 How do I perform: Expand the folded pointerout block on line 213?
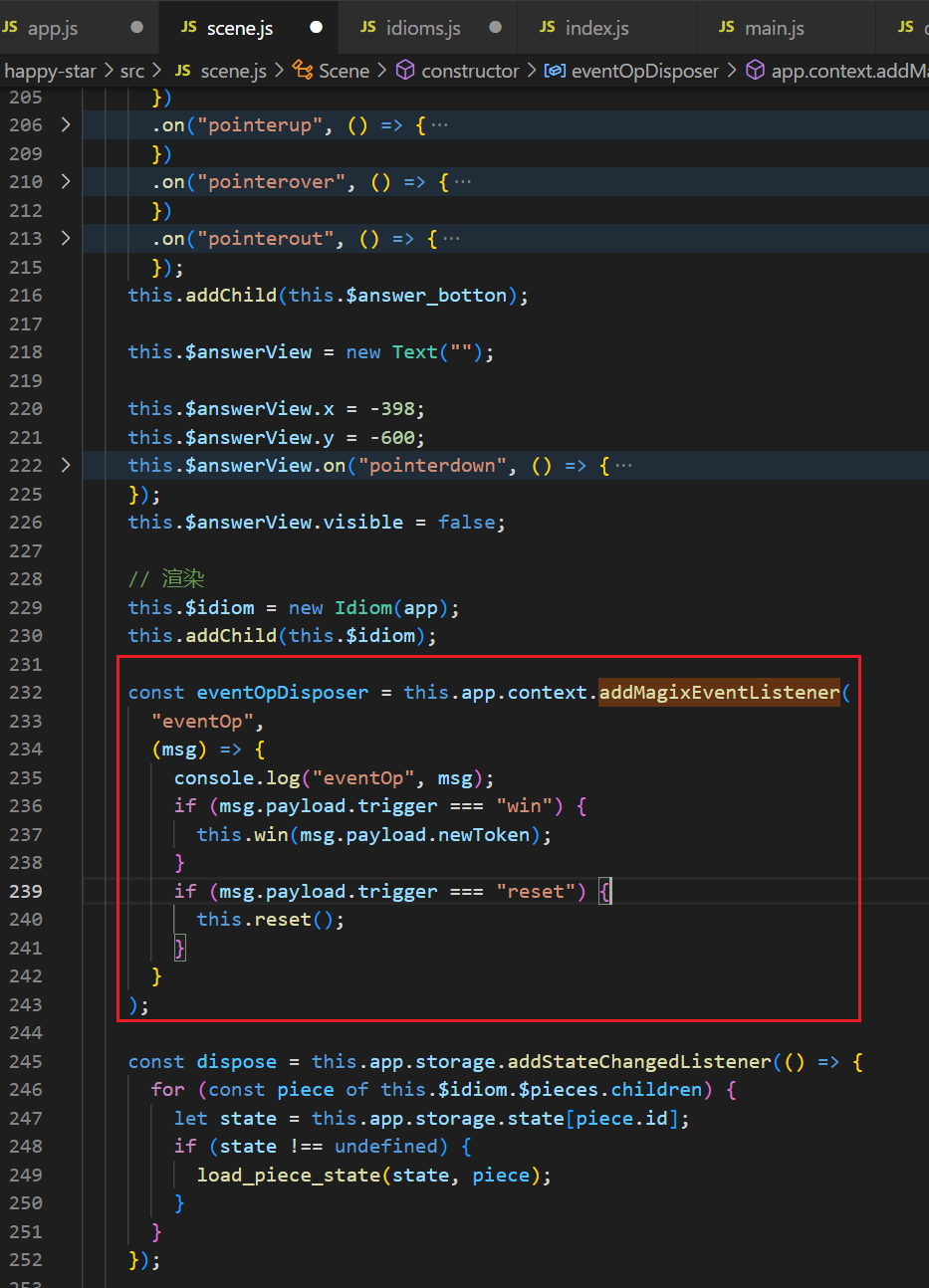click(66, 238)
